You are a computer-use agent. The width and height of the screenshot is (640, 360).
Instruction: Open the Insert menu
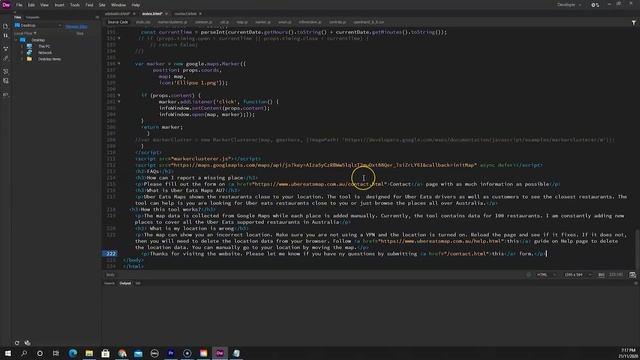[x=59, y=5]
